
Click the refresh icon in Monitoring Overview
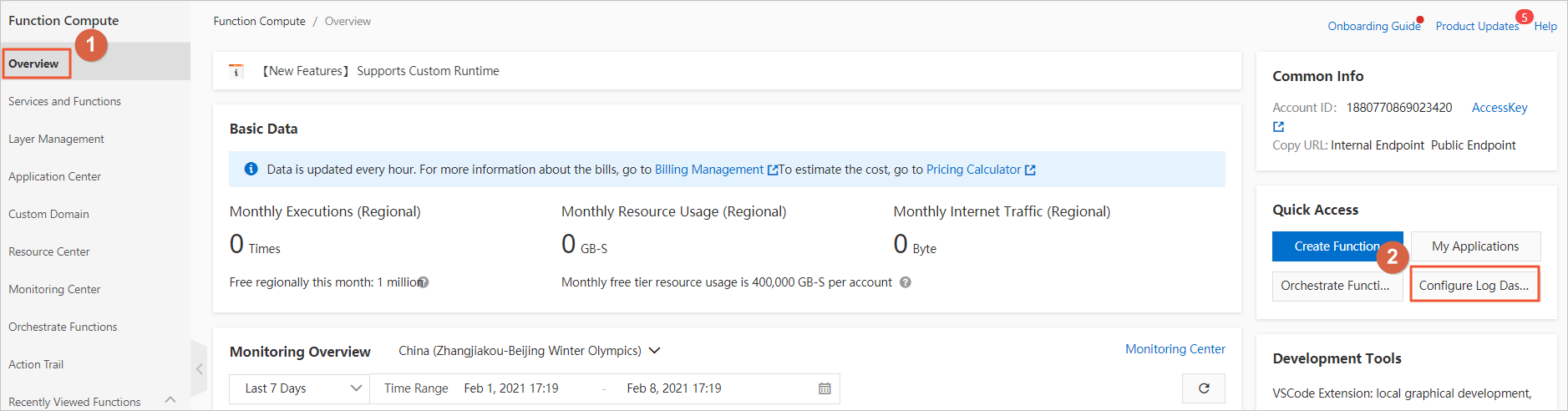click(x=1204, y=388)
